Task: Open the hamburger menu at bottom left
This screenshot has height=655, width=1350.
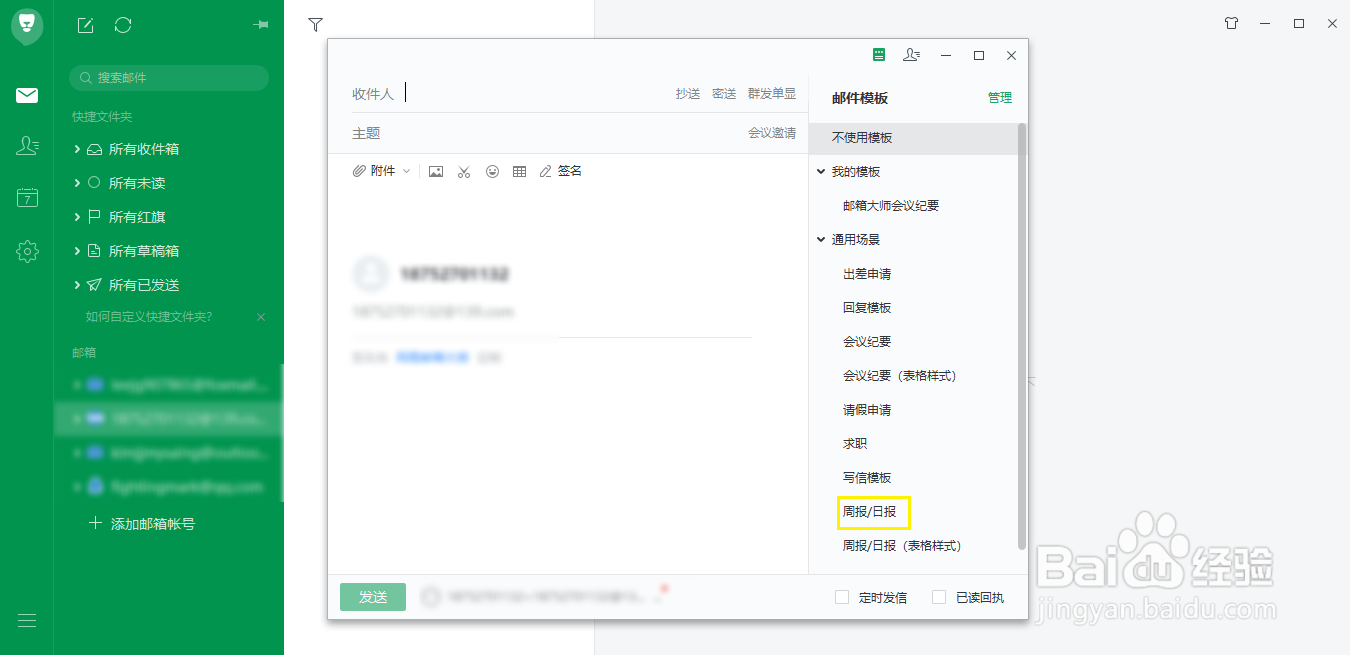Action: (26, 620)
